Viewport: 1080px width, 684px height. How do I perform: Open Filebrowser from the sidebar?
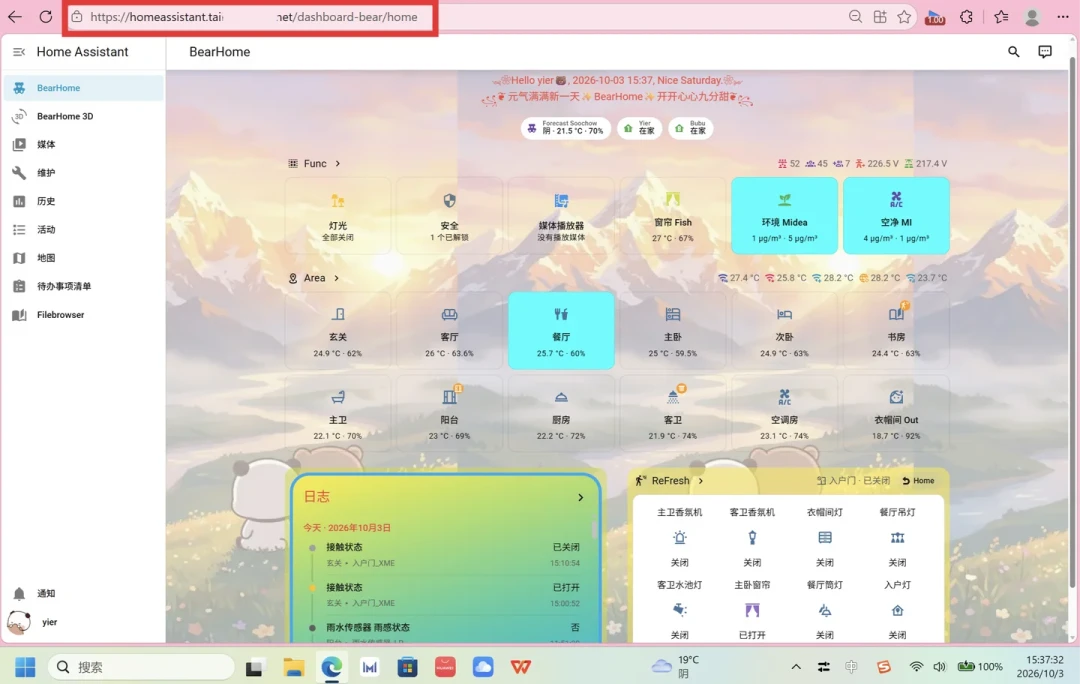[x=83, y=315]
